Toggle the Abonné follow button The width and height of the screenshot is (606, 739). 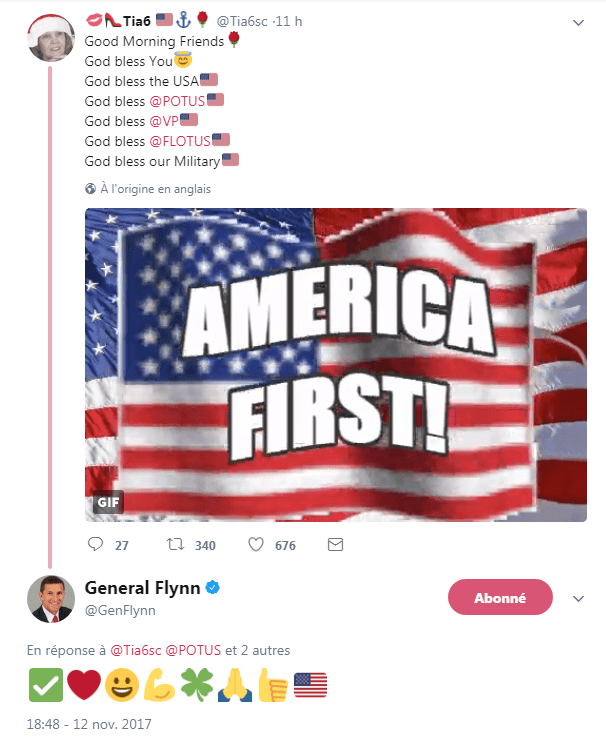500,597
